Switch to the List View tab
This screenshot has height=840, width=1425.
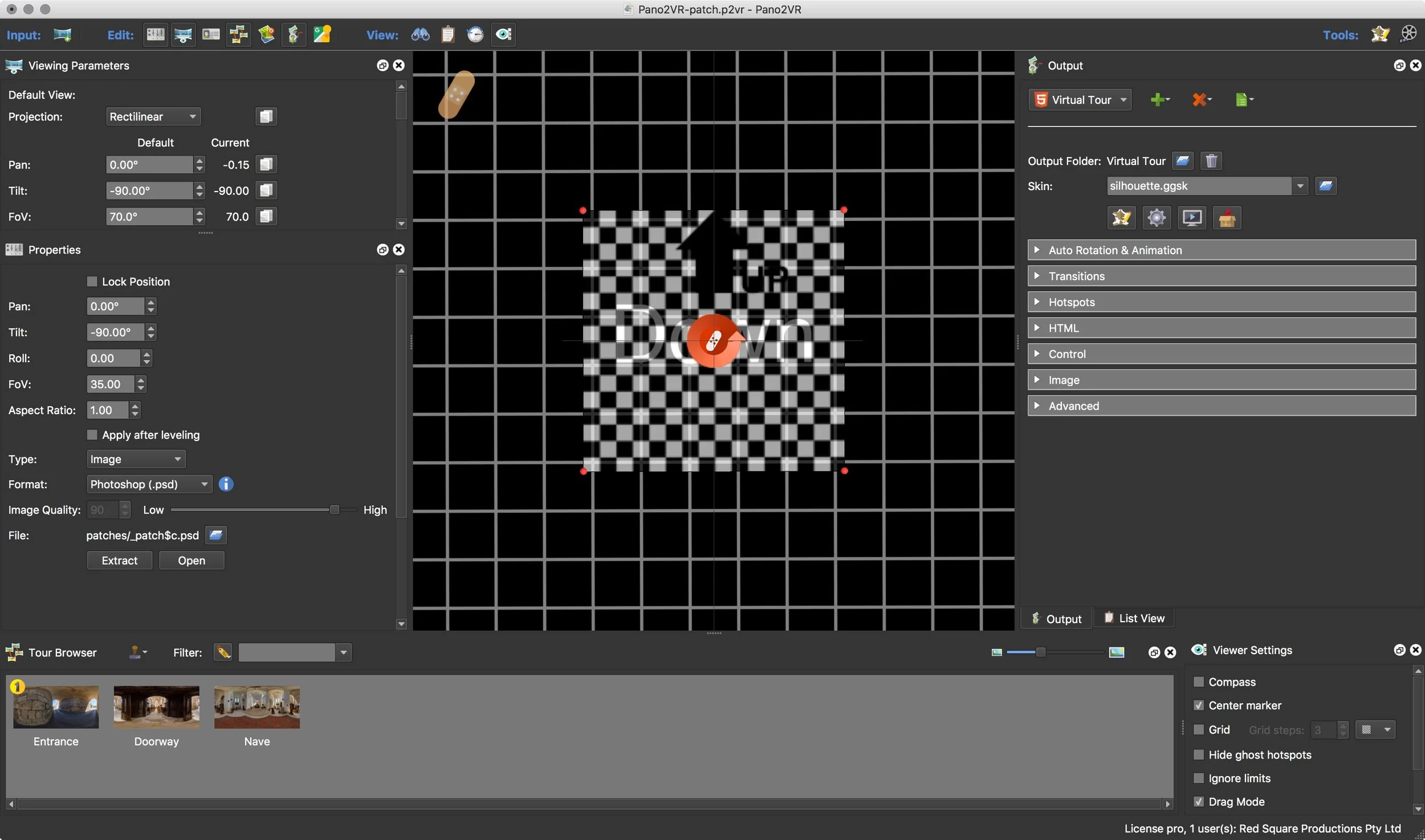click(1134, 618)
